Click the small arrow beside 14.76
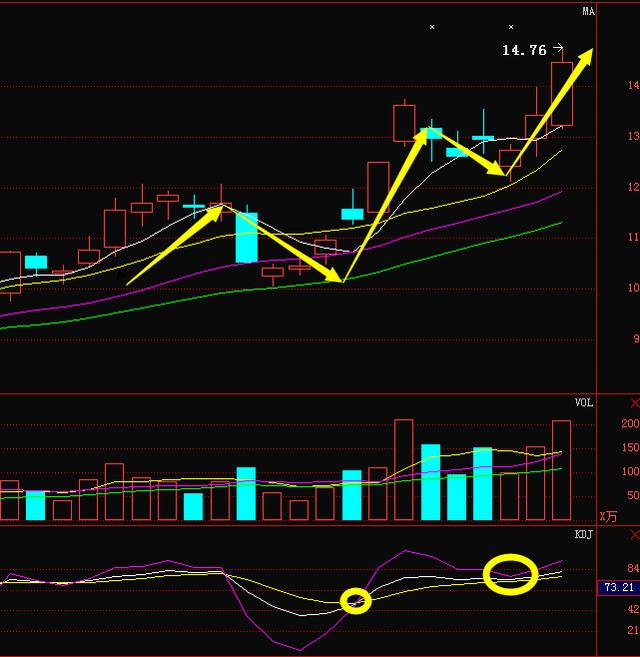Screen dimensions: 640x657 [558, 48]
